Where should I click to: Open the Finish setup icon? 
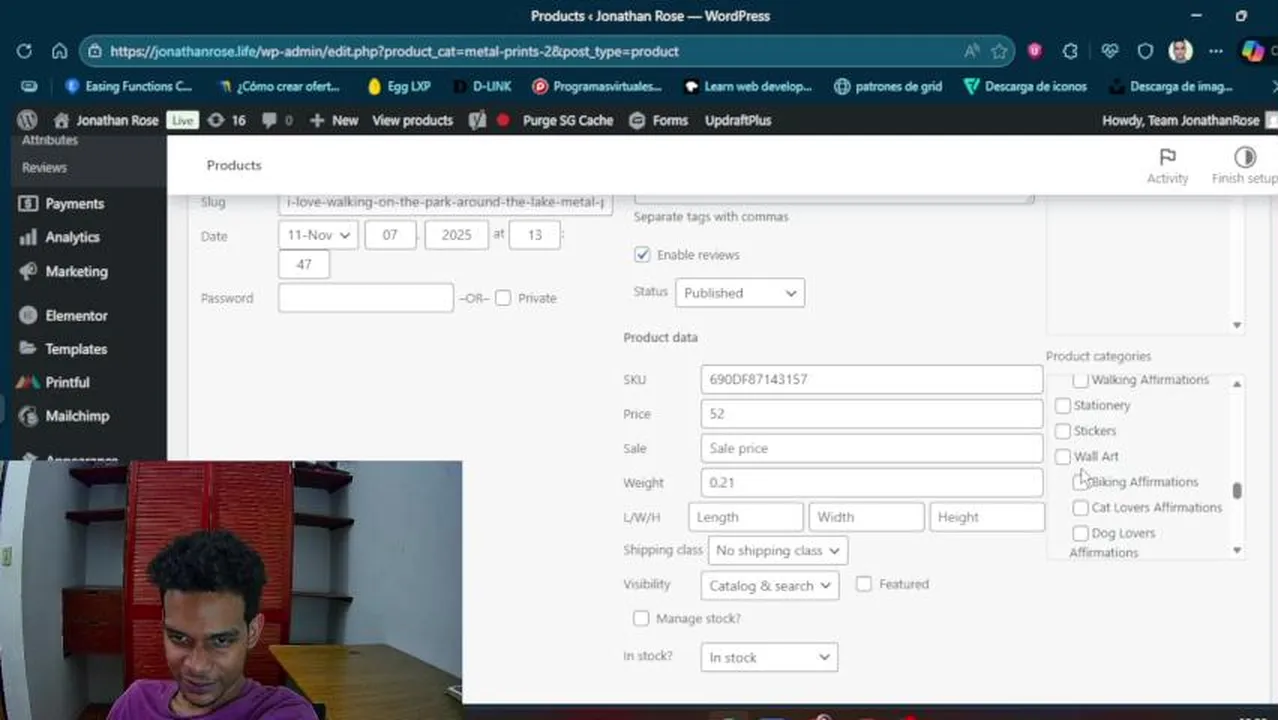point(1244,165)
